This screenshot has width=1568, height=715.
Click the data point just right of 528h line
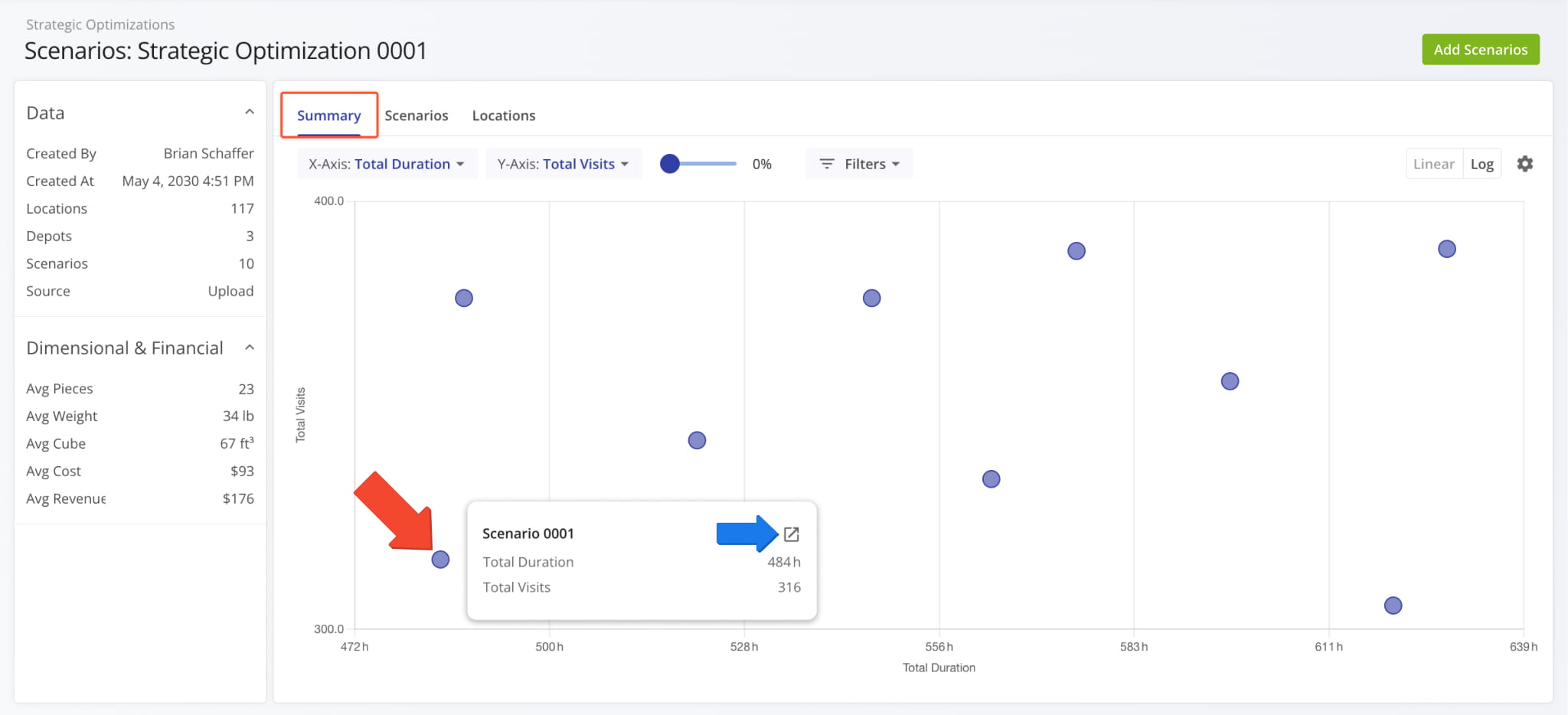tap(871, 298)
